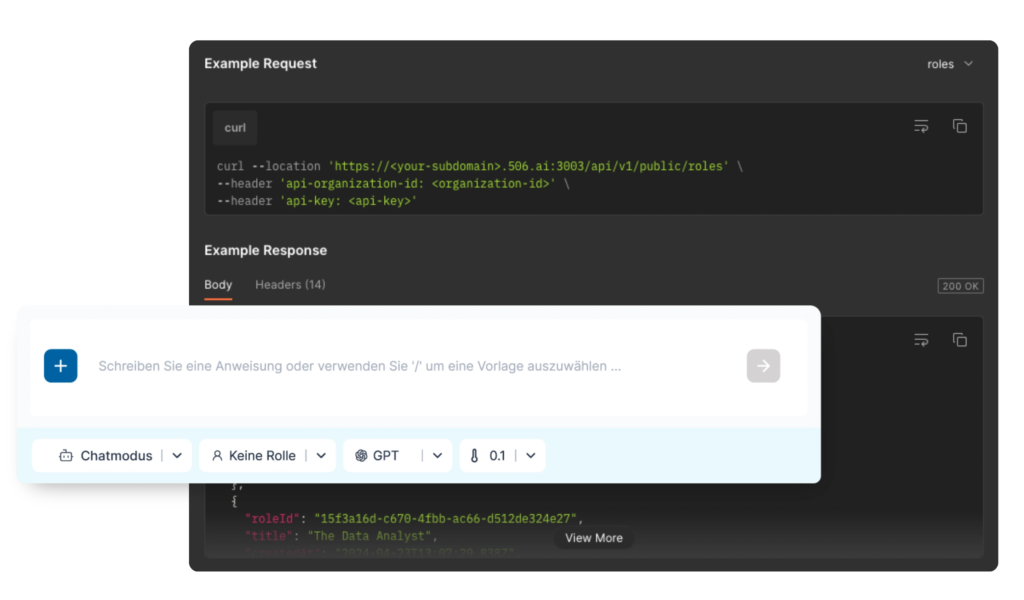Toggle line wrap in Example Request code
Image resolution: width=1024 pixels, height=600 pixels.
click(921, 126)
